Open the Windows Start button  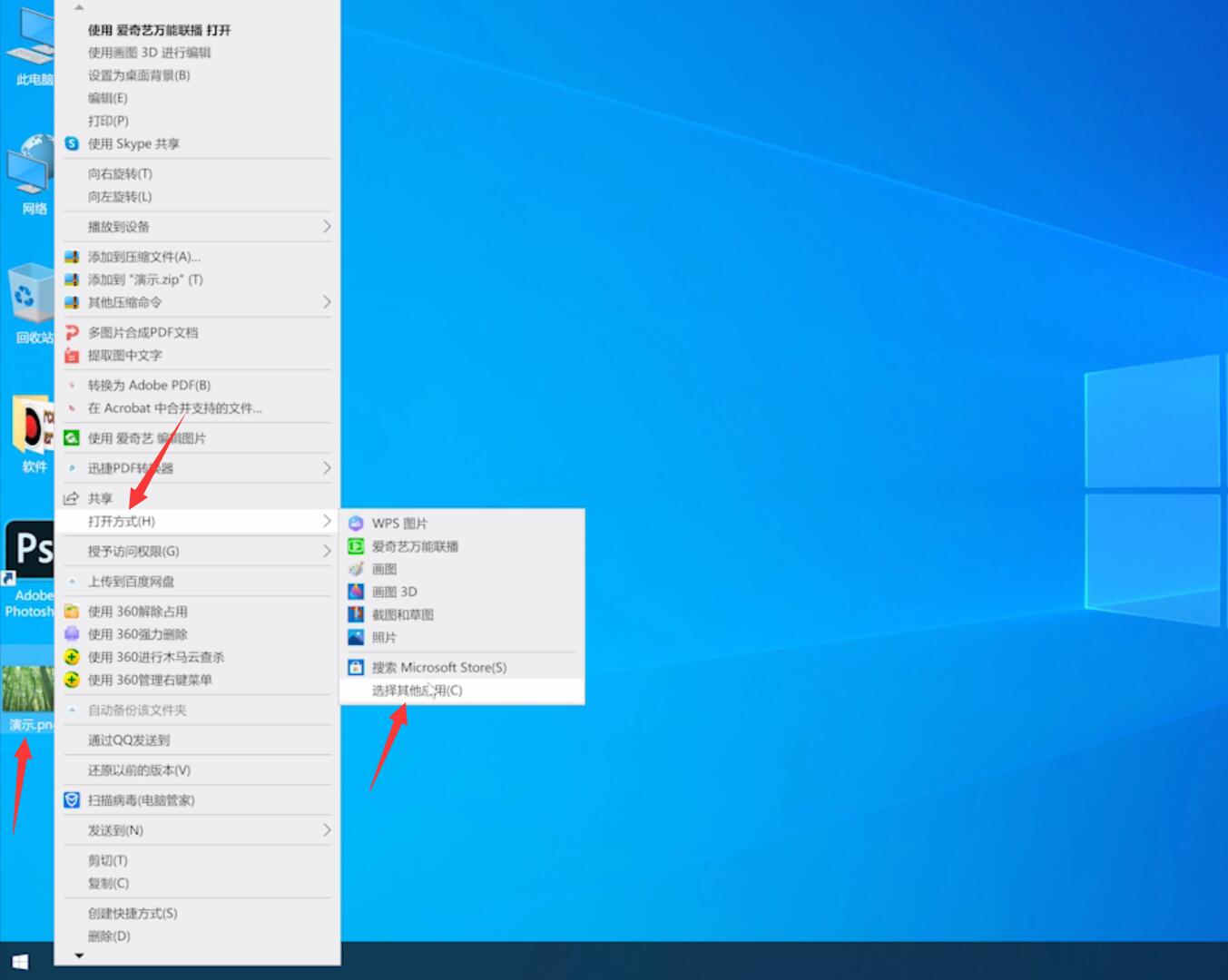click(x=20, y=962)
